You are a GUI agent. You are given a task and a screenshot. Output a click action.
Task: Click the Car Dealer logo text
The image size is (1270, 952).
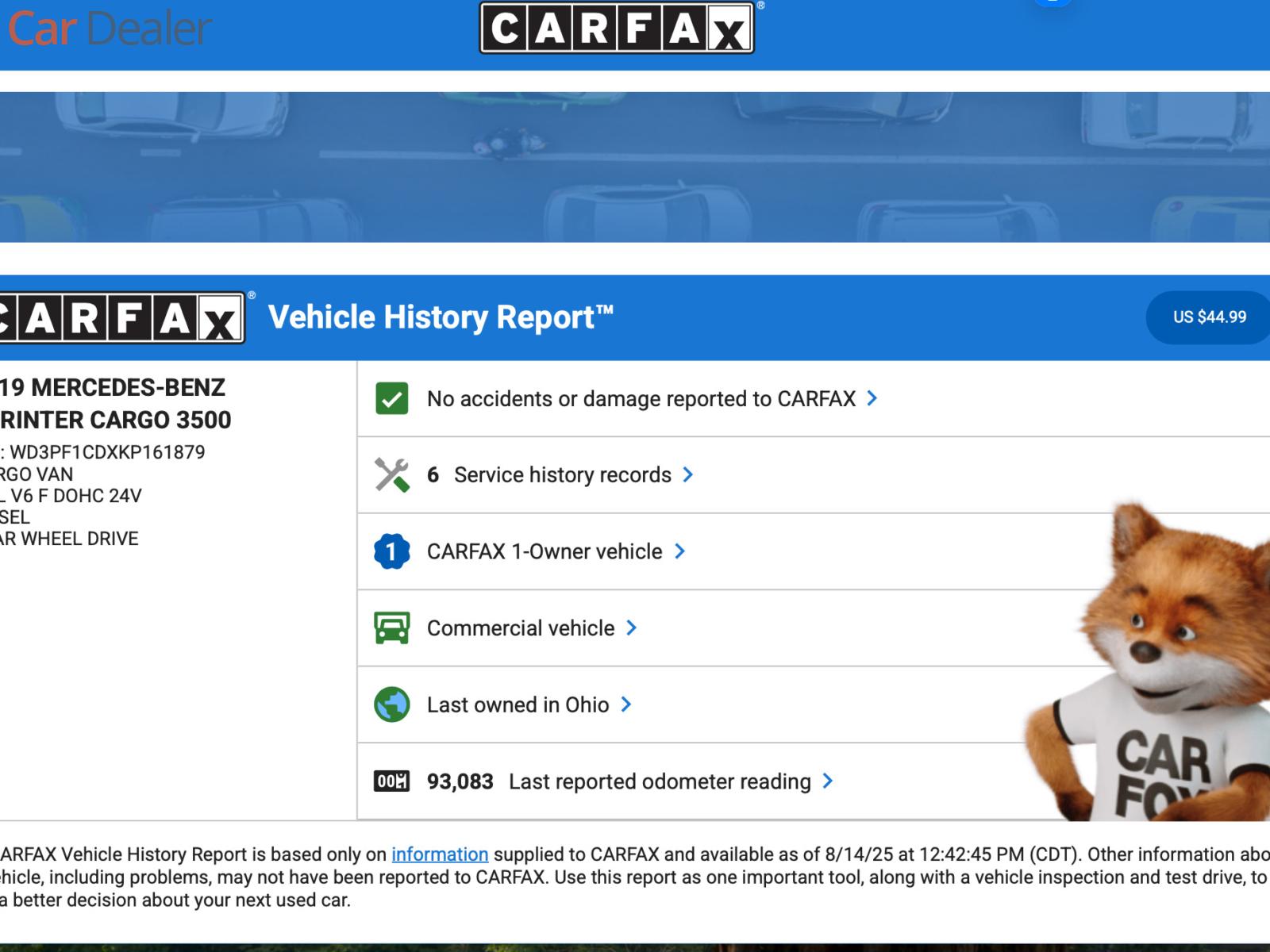point(110,29)
